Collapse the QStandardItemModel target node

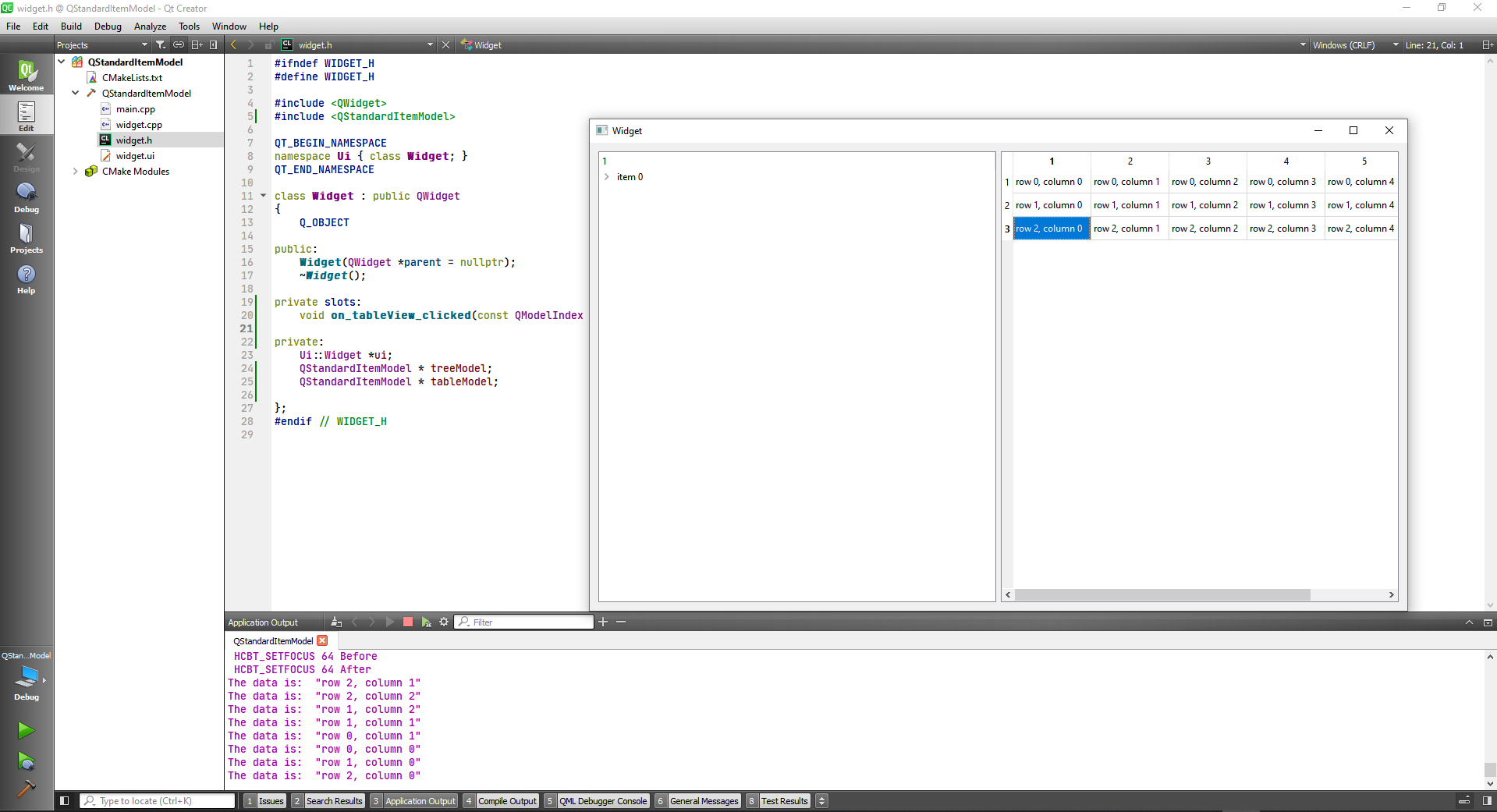click(x=76, y=93)
